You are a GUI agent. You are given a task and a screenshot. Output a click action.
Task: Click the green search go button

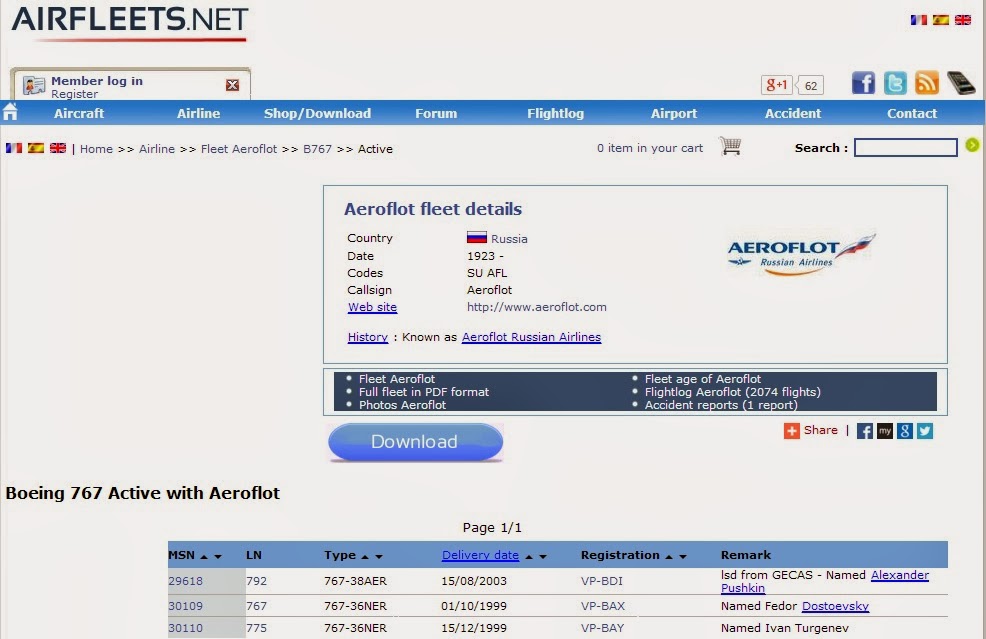(x=972, y=145)
